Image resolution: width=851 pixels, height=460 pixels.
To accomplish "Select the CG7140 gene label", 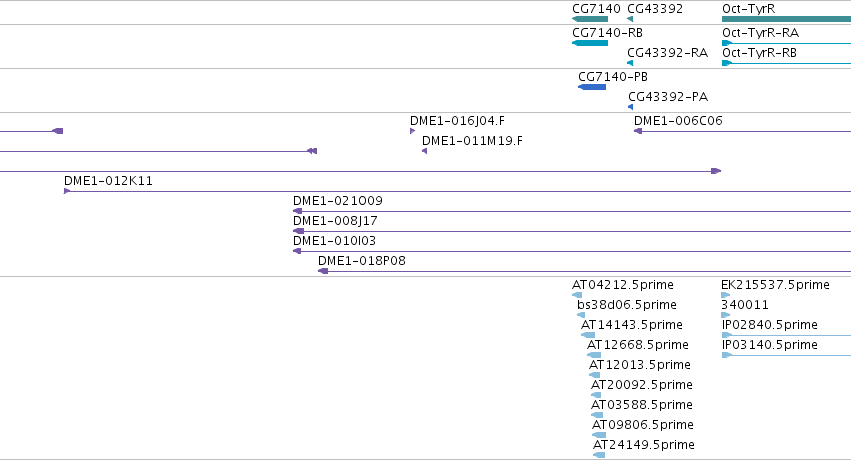I will point(596,9).
